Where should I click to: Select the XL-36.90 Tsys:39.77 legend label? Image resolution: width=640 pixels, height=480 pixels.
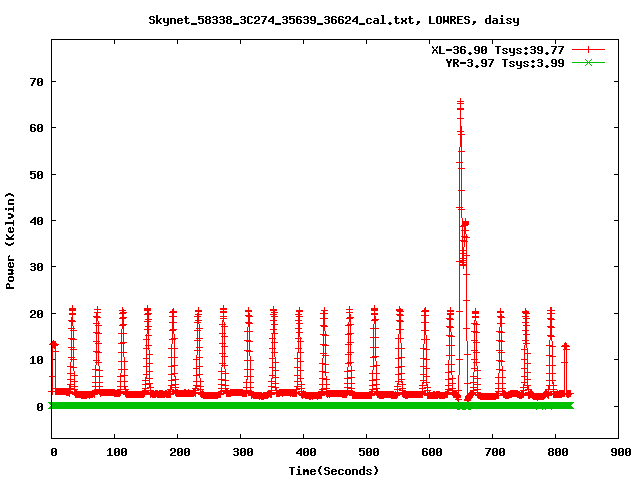(x=498, y=50)
